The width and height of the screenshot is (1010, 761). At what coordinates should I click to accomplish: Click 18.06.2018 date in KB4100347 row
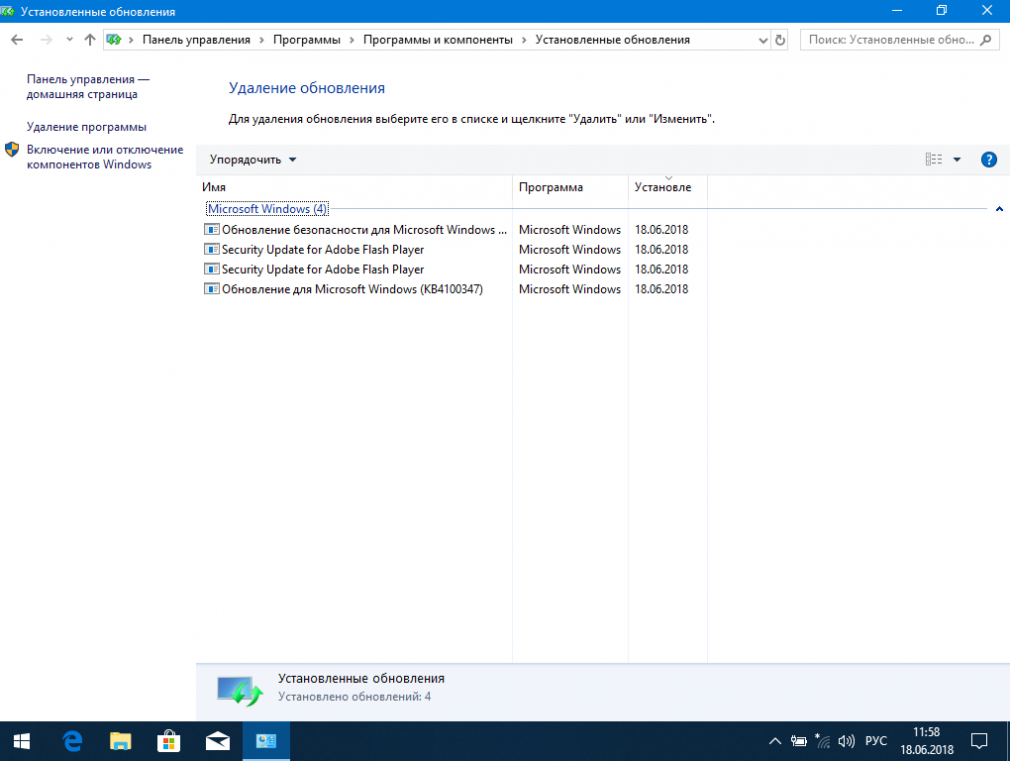coord(662,289)
